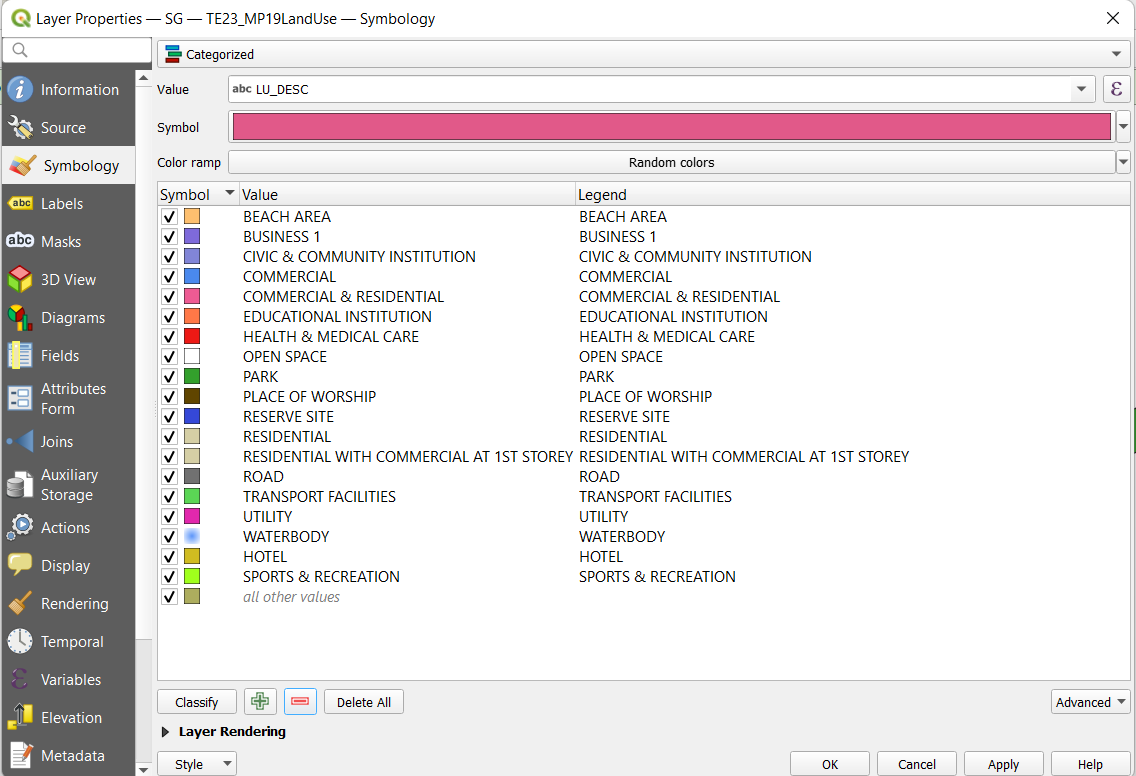Click the pink Symbol color bar
The width and height of the screenshot is (1136, 776).
coord(671,127)
